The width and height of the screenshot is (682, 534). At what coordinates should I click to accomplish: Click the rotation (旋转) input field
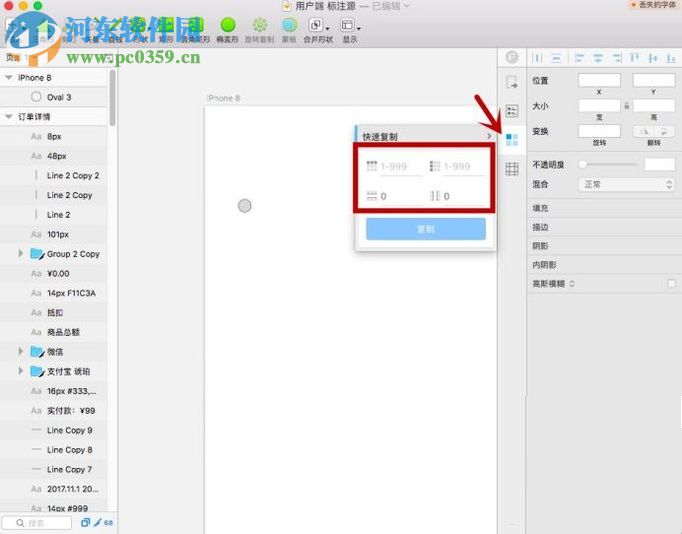point(599,131)
